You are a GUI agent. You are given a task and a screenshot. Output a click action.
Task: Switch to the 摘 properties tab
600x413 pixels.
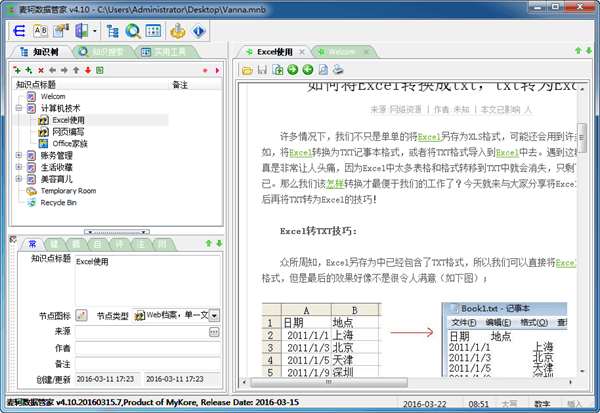pos(76,244)
